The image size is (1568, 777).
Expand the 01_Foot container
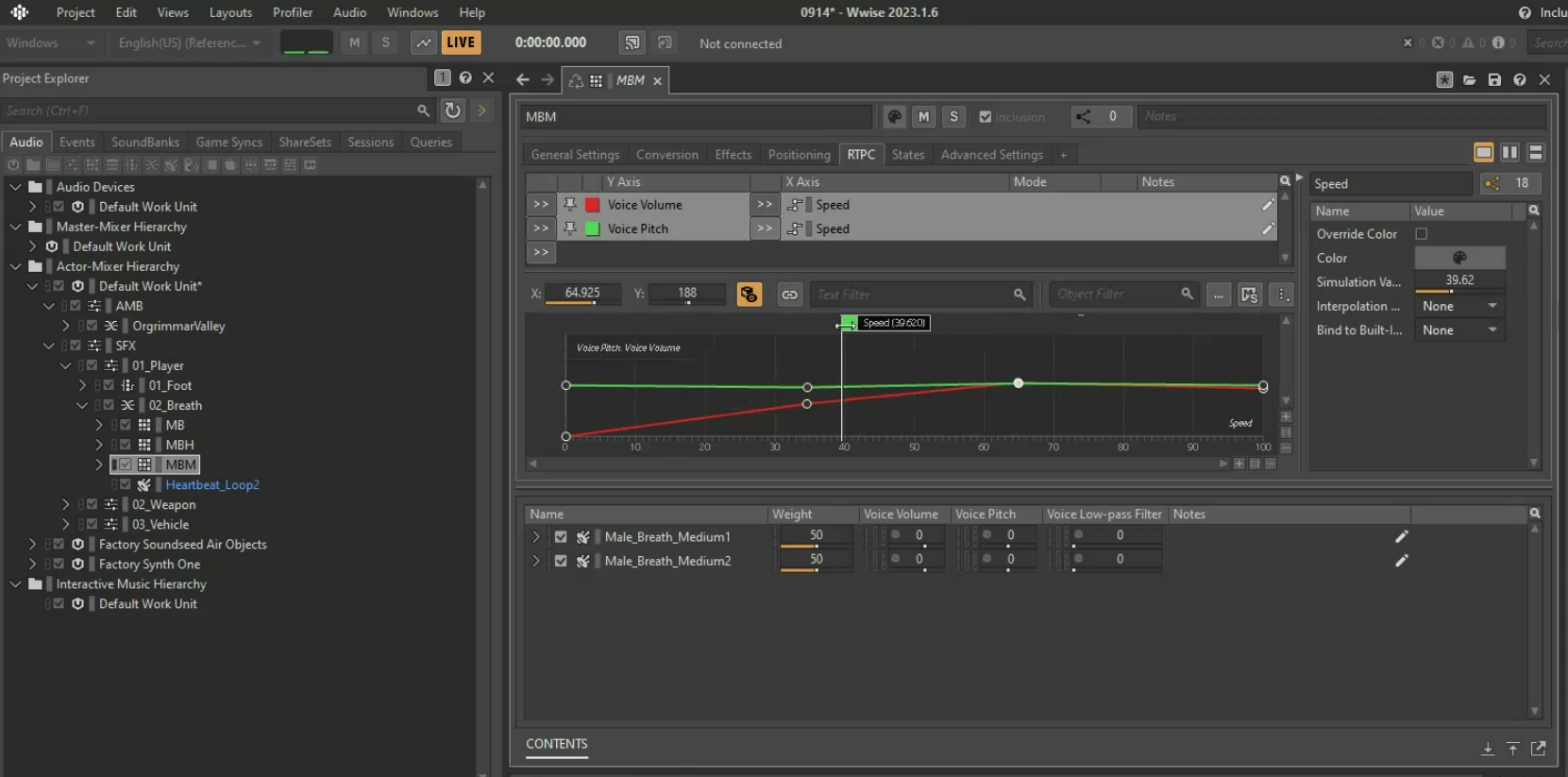coord(82,385)
